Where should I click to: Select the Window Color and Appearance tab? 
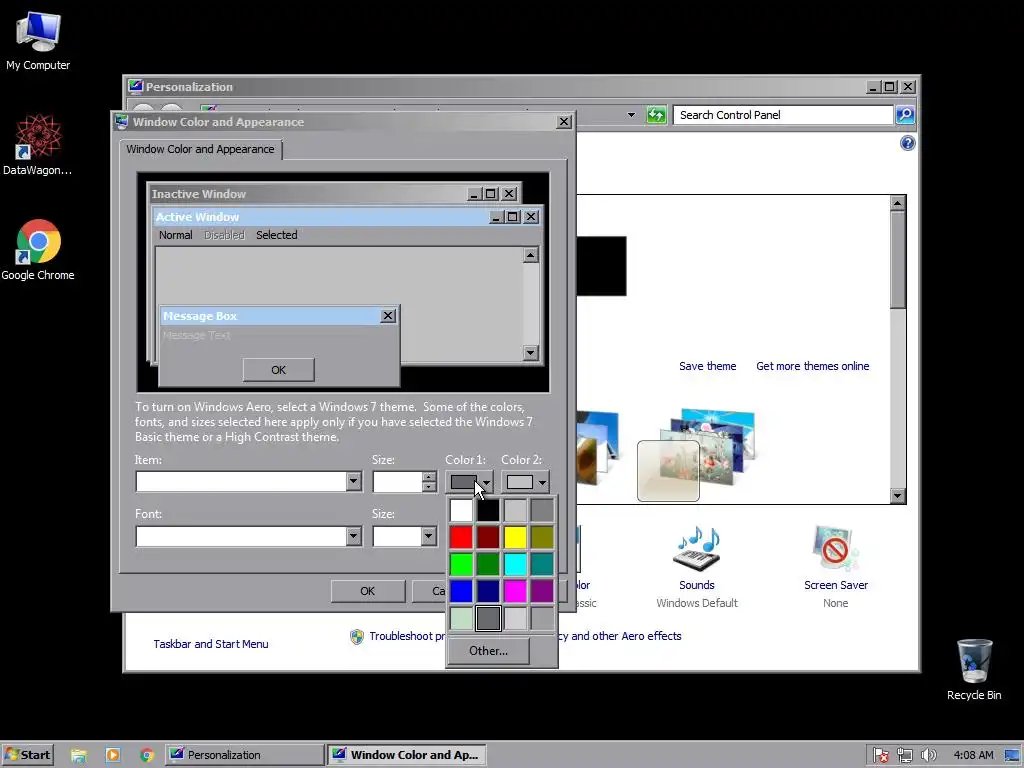point(200,149)
